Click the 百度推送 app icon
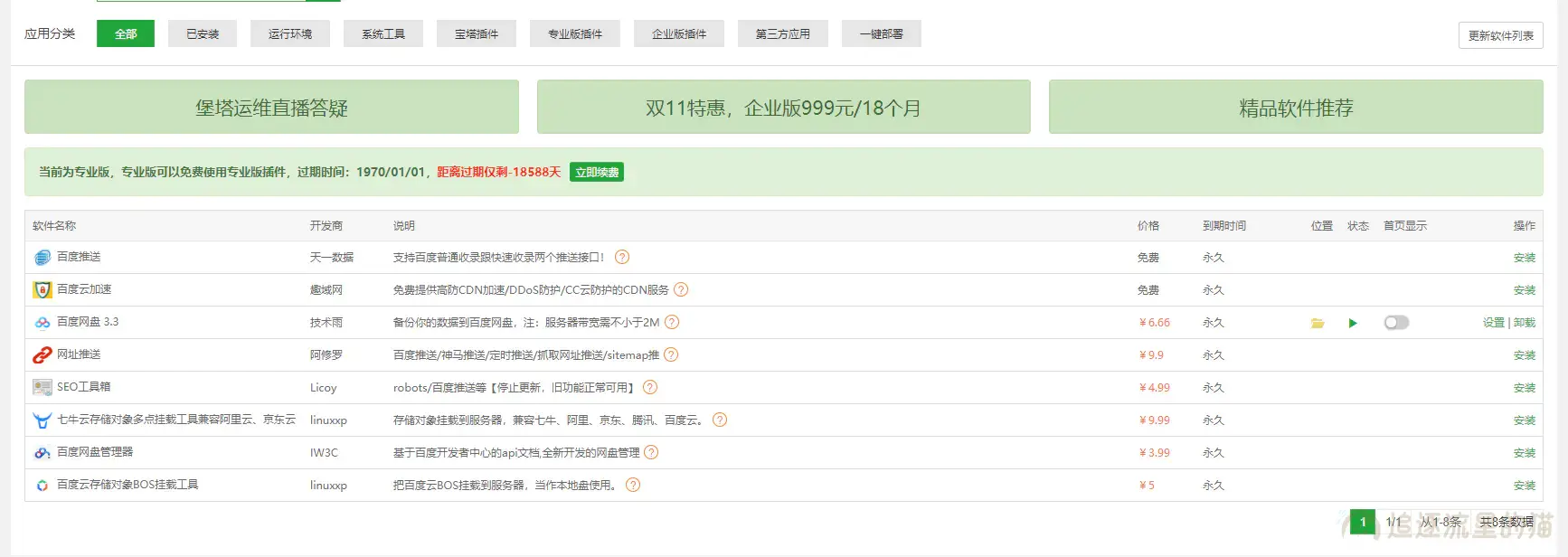1568x557 pixels. pyautogui.click(x=43, y=258)
